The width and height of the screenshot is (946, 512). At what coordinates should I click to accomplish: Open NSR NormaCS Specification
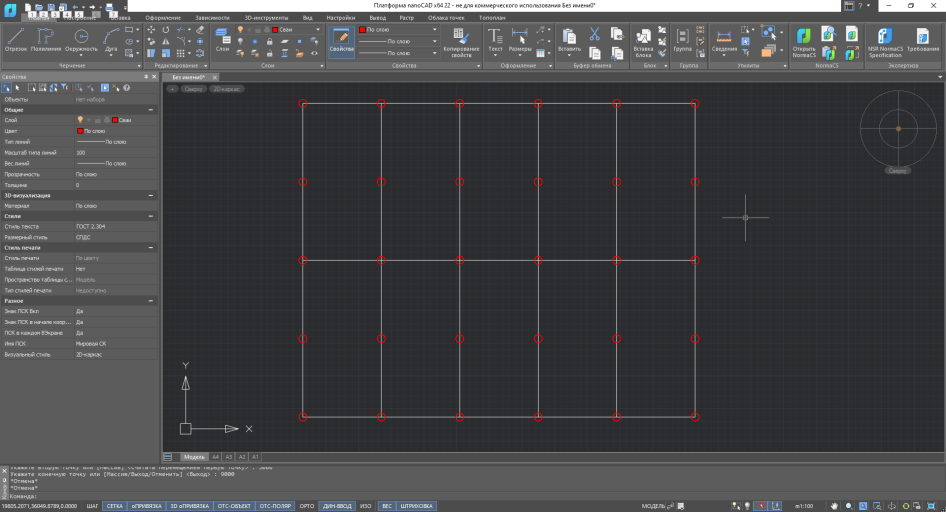[885, 42]
